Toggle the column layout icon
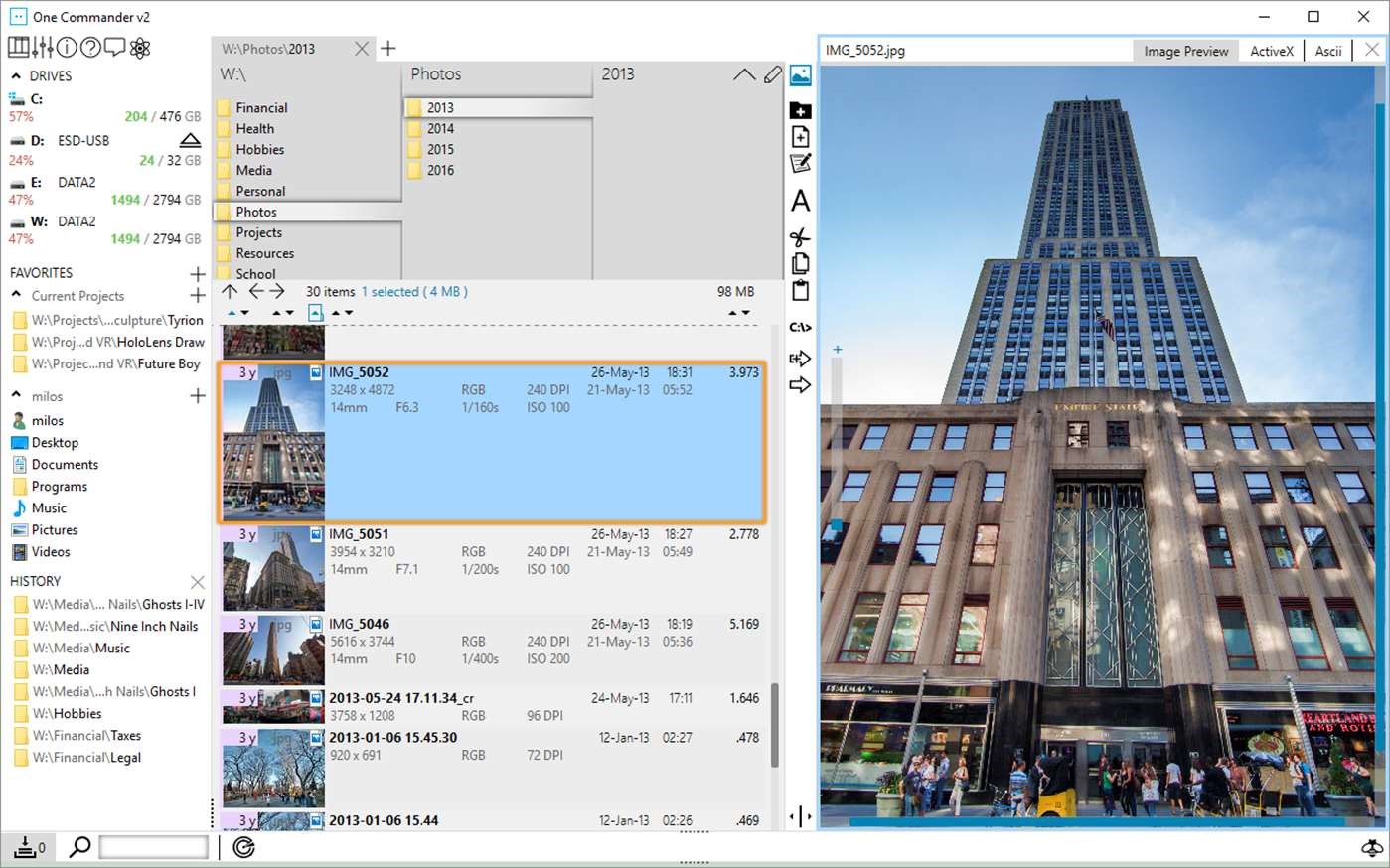The width and height of the screenshot is (1390, 868). click(19, 48)
